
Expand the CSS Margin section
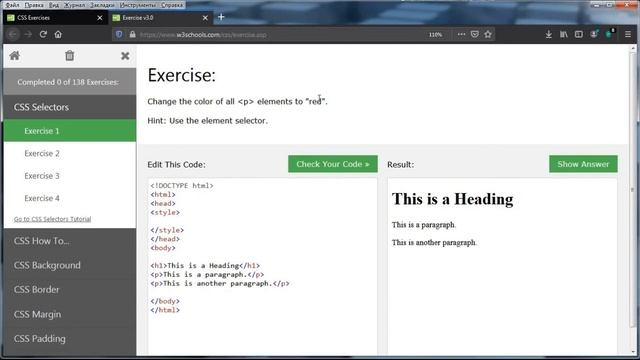click(x=70, y=314)
